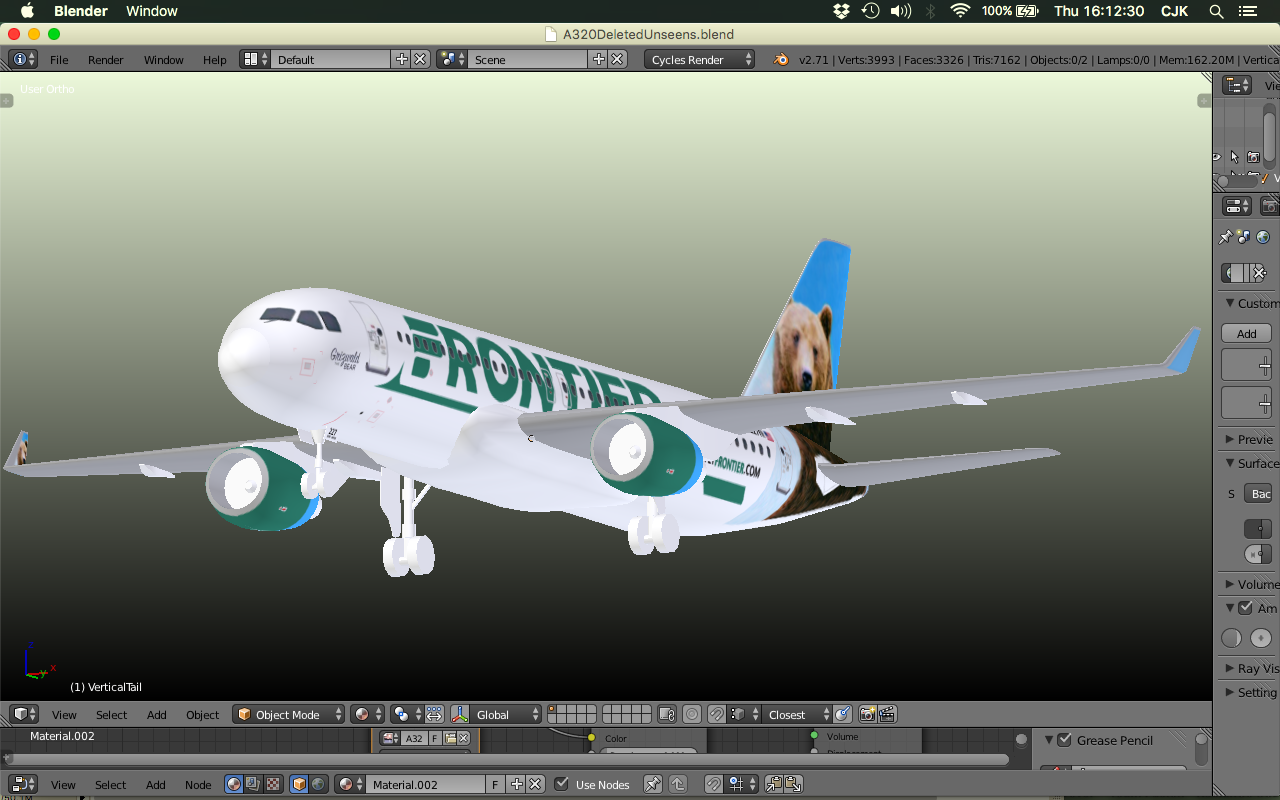Image resolution: width=1280 pixels, height=800 pixels.
Task: Open the Node editor type selector
Action: [x=23, y=784]
